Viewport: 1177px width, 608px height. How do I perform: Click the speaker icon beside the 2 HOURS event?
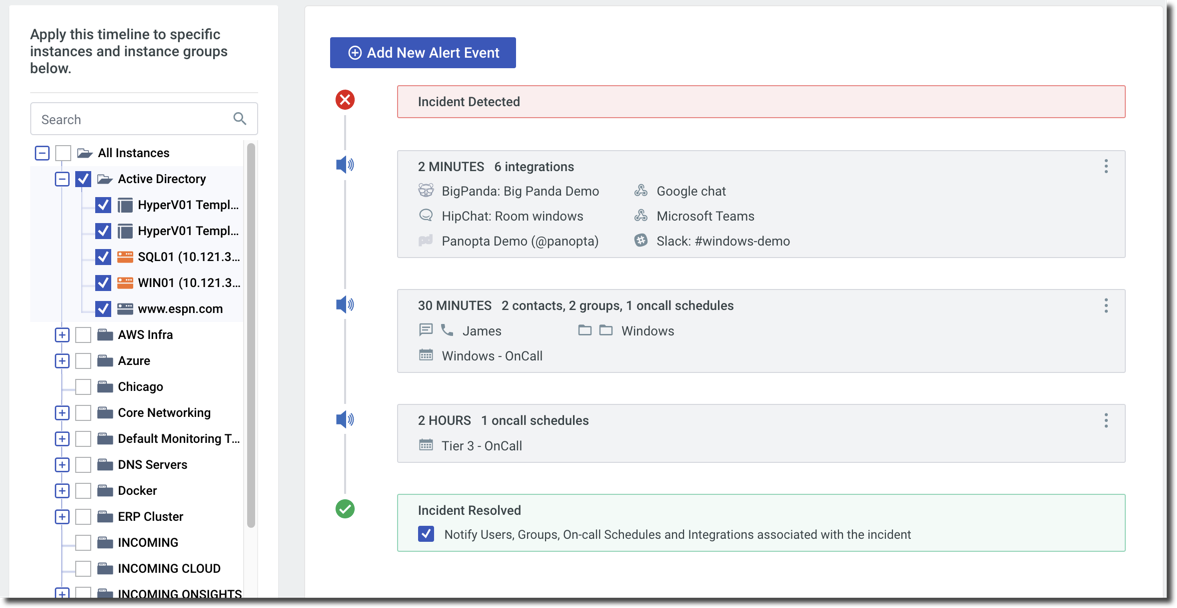pos(345,420)
